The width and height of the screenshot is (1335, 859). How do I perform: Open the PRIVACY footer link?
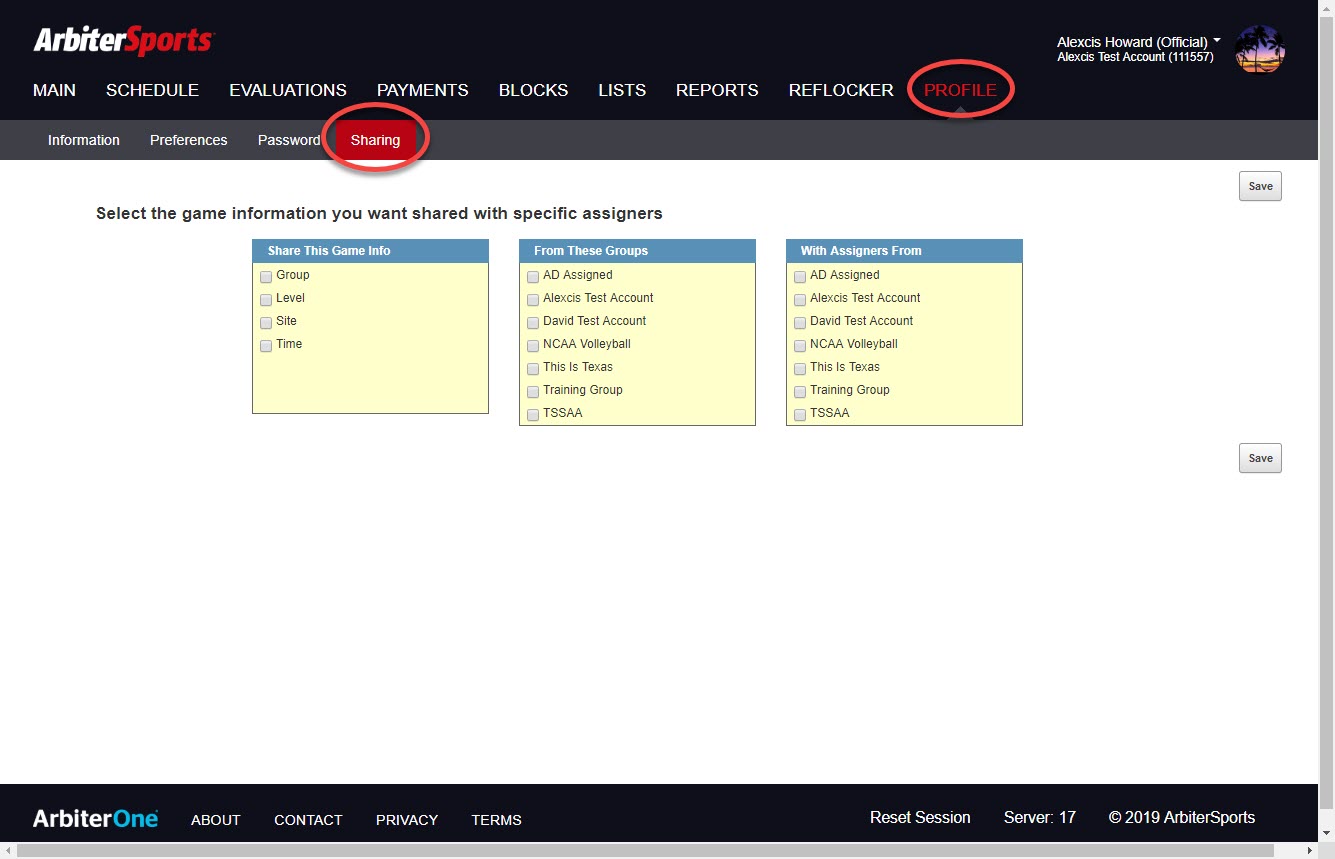(407, 820)
